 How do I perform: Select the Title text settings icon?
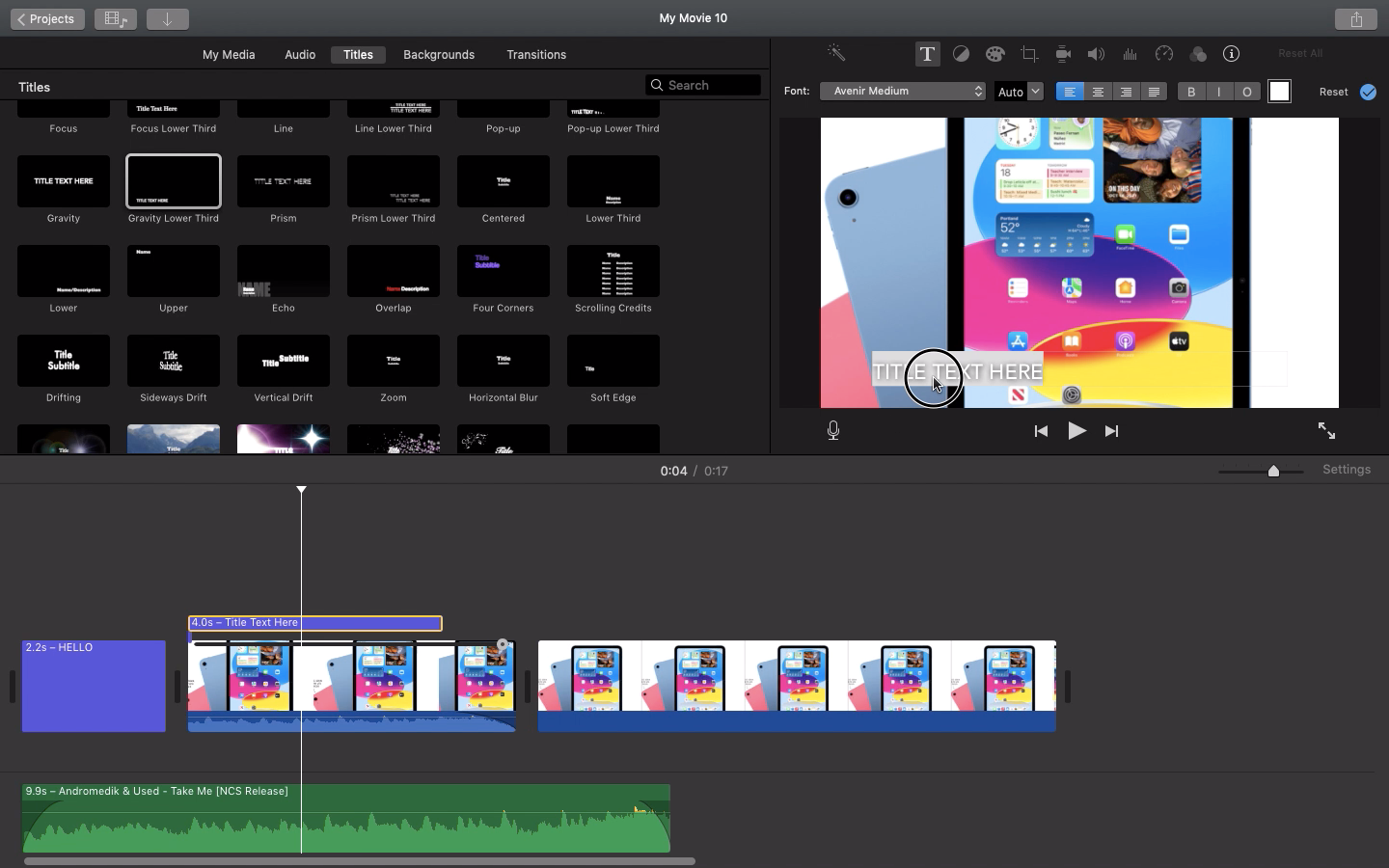[927, 54]
